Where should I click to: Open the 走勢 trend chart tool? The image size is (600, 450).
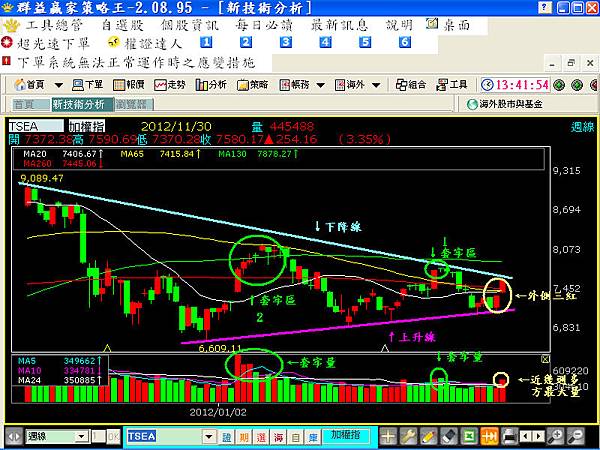[x=170, y=85]
